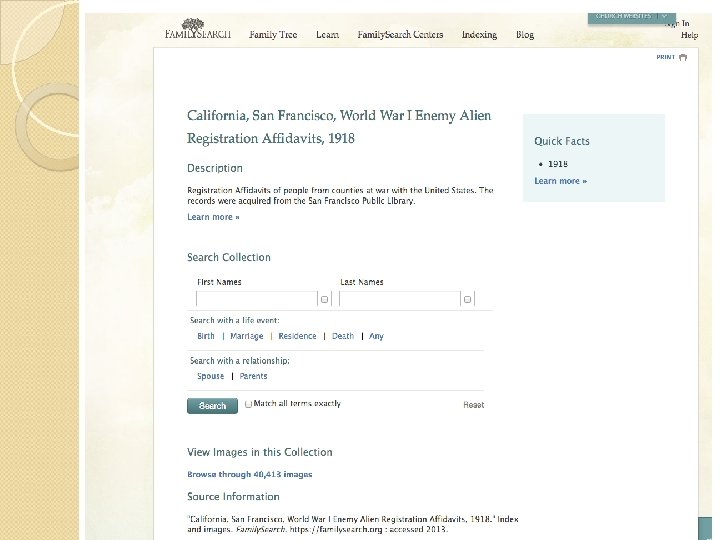Expand the Residence life event option

coord(297,336)
